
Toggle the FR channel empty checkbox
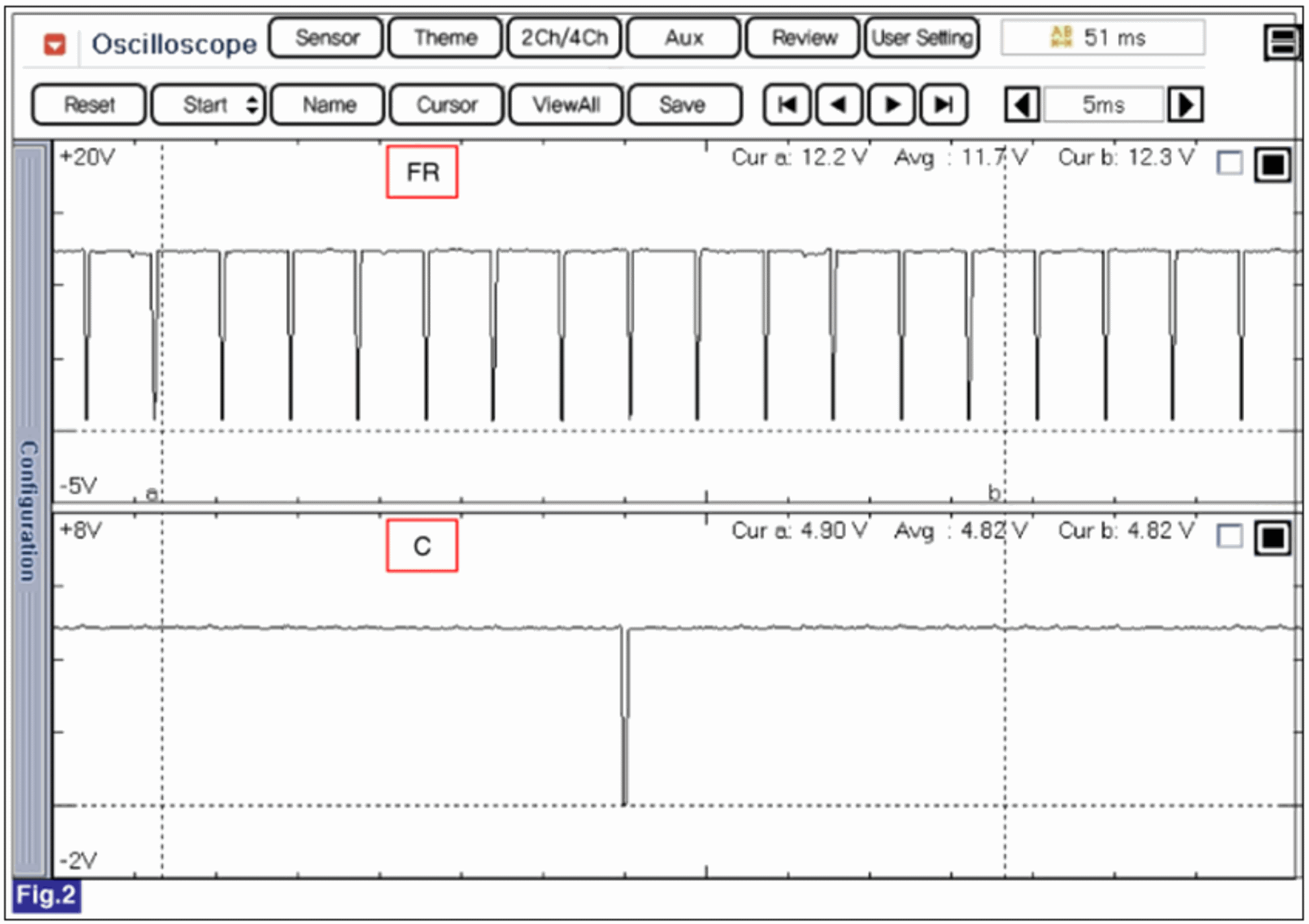point(1229,163)
